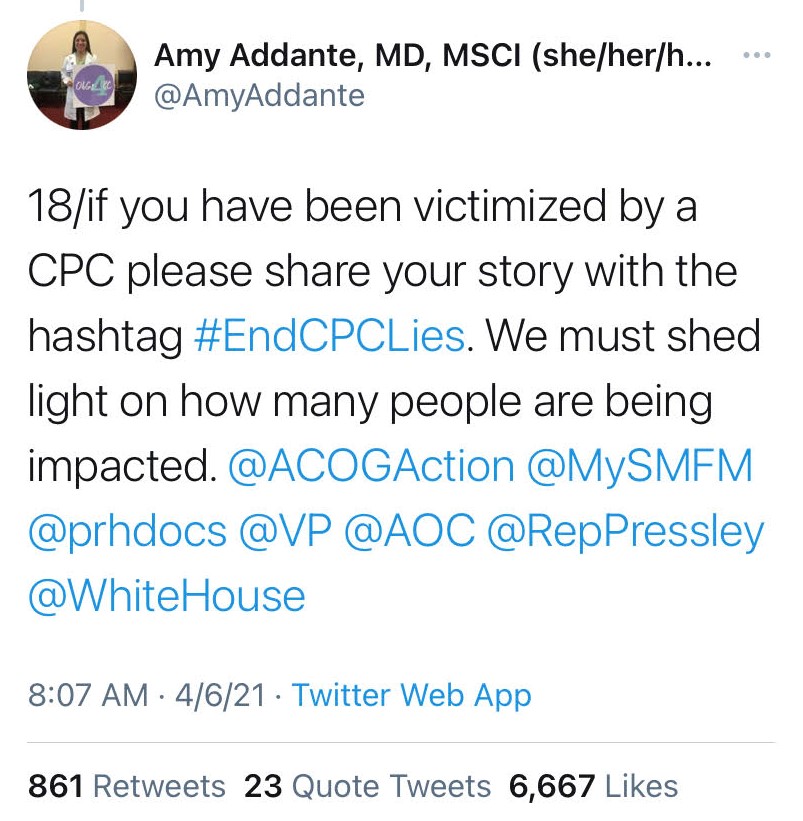View the 6,667 Likes list
The width and height of the screenshot is (803, 821).
(593, 787)
